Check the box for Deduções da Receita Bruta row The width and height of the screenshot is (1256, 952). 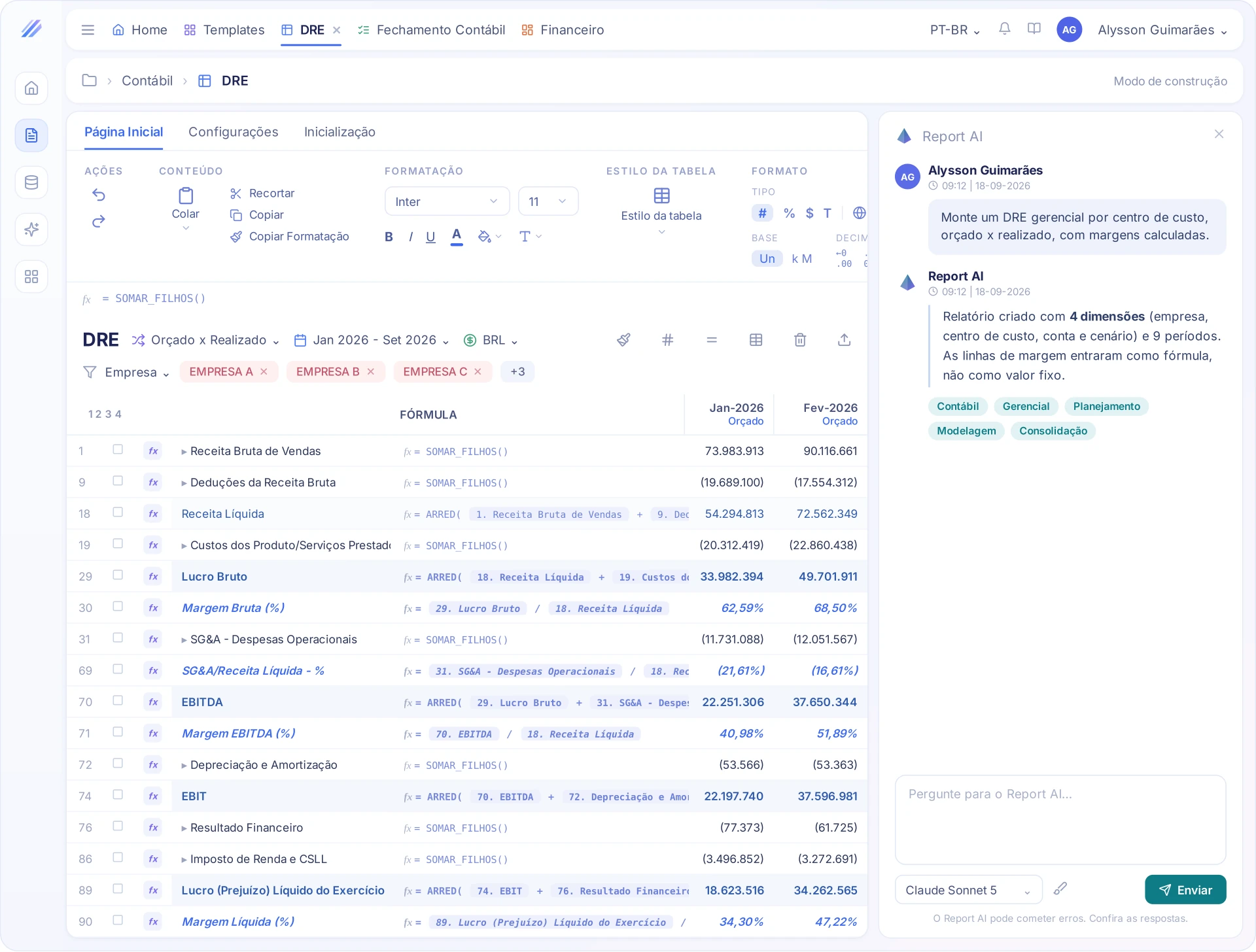point(118,481)
